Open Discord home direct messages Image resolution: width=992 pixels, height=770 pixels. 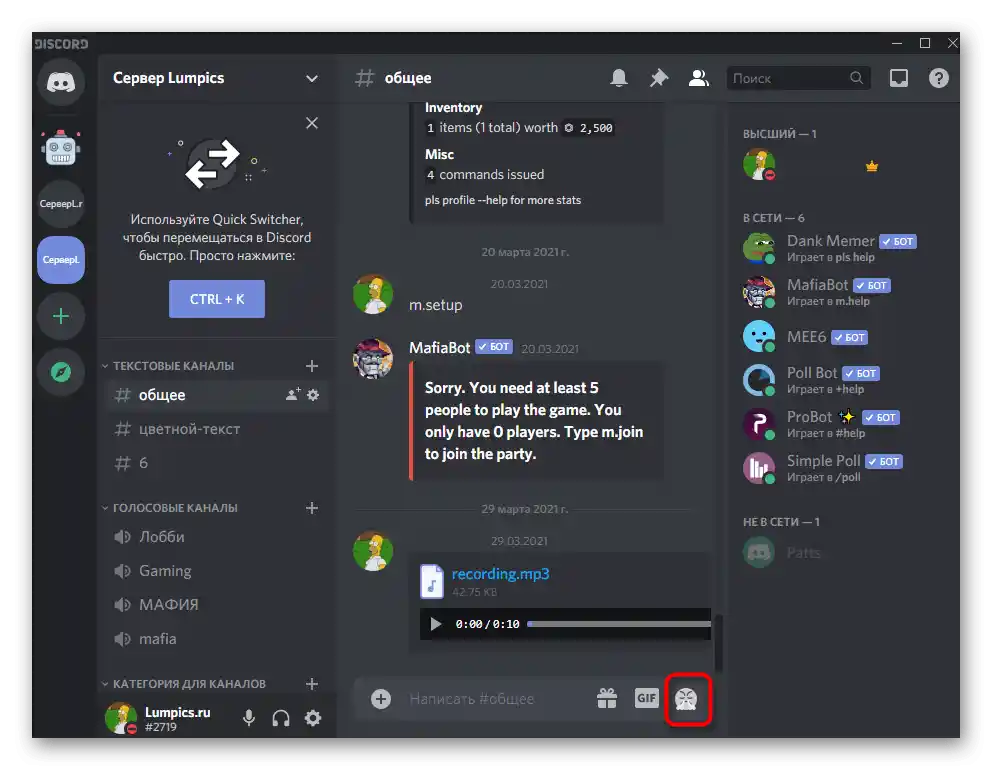(61, 83)
